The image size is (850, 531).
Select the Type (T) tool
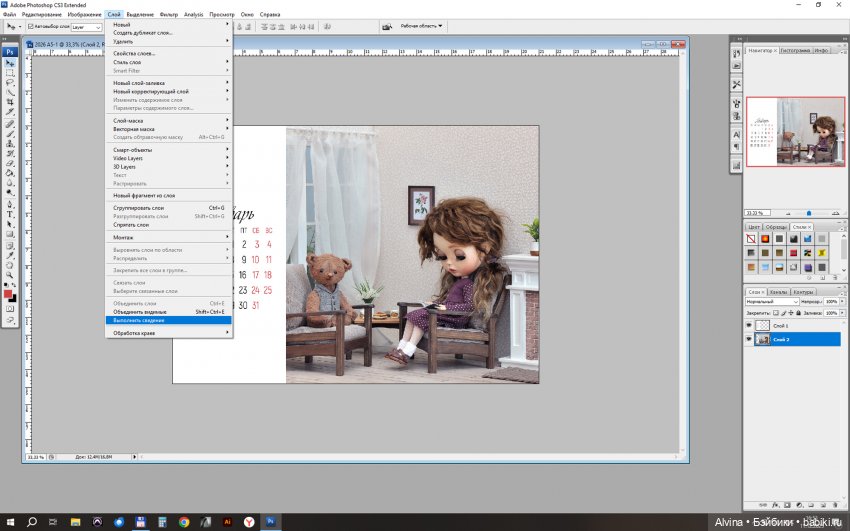(10, 214)
